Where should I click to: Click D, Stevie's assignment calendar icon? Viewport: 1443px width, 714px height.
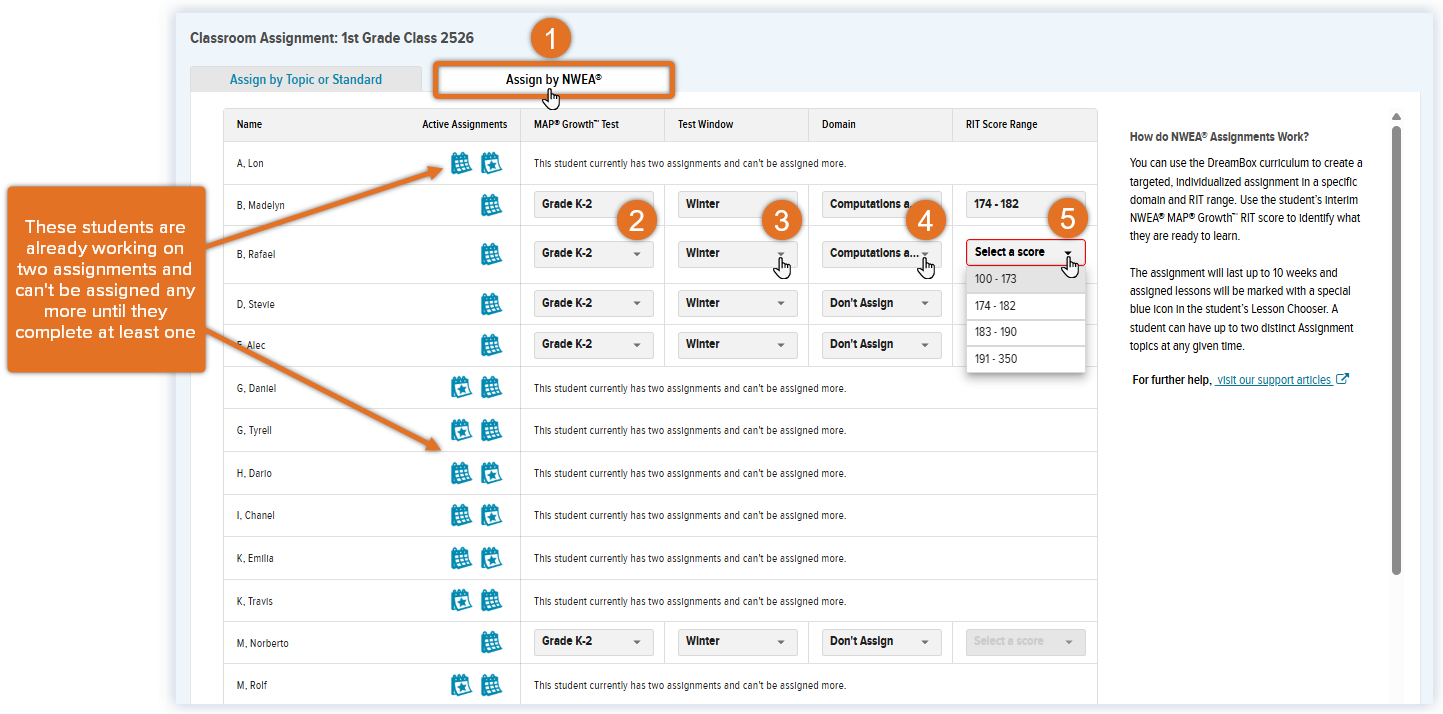point(491,304)
